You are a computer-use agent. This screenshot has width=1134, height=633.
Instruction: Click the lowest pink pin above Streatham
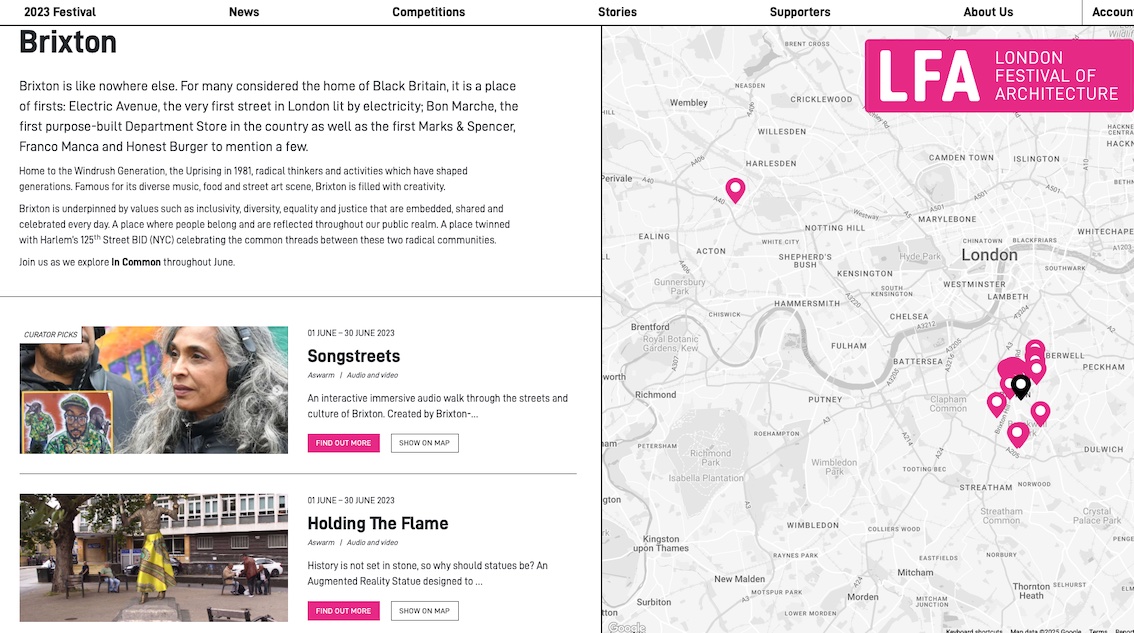(x=1018, y=434)
